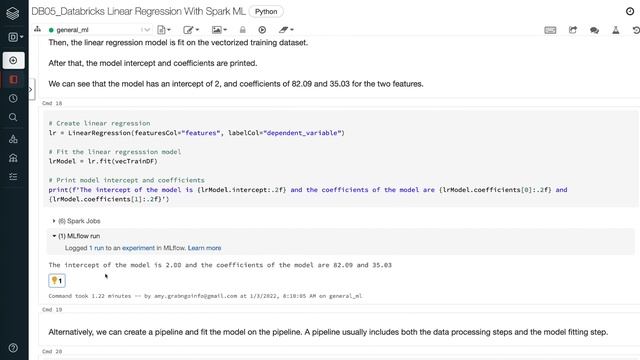The height and width of the screenshot is (360, 640).
Task: Open the Help question mark icon
Action: point(13,348)
